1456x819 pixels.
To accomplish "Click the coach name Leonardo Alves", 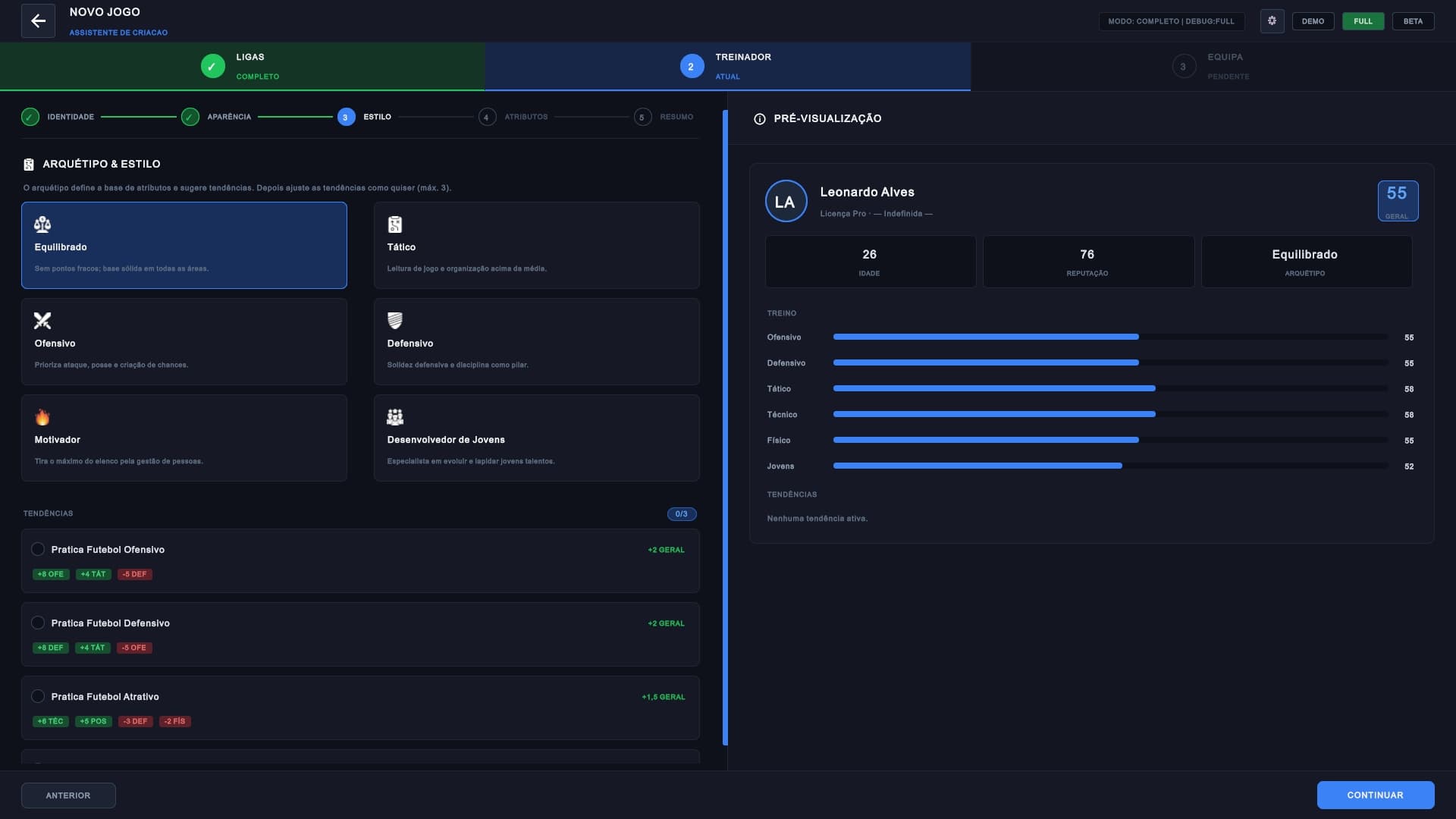I will [x=867, y=193].
